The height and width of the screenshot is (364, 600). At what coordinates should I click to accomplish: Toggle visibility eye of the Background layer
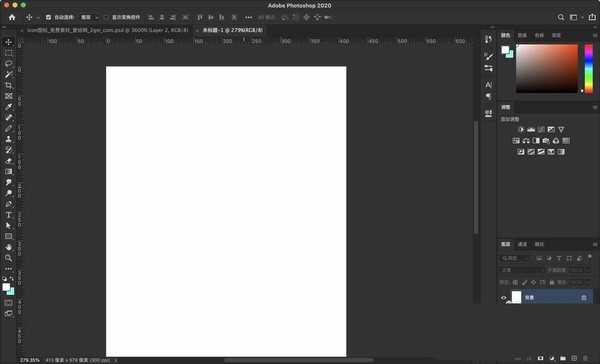[504, 297]
